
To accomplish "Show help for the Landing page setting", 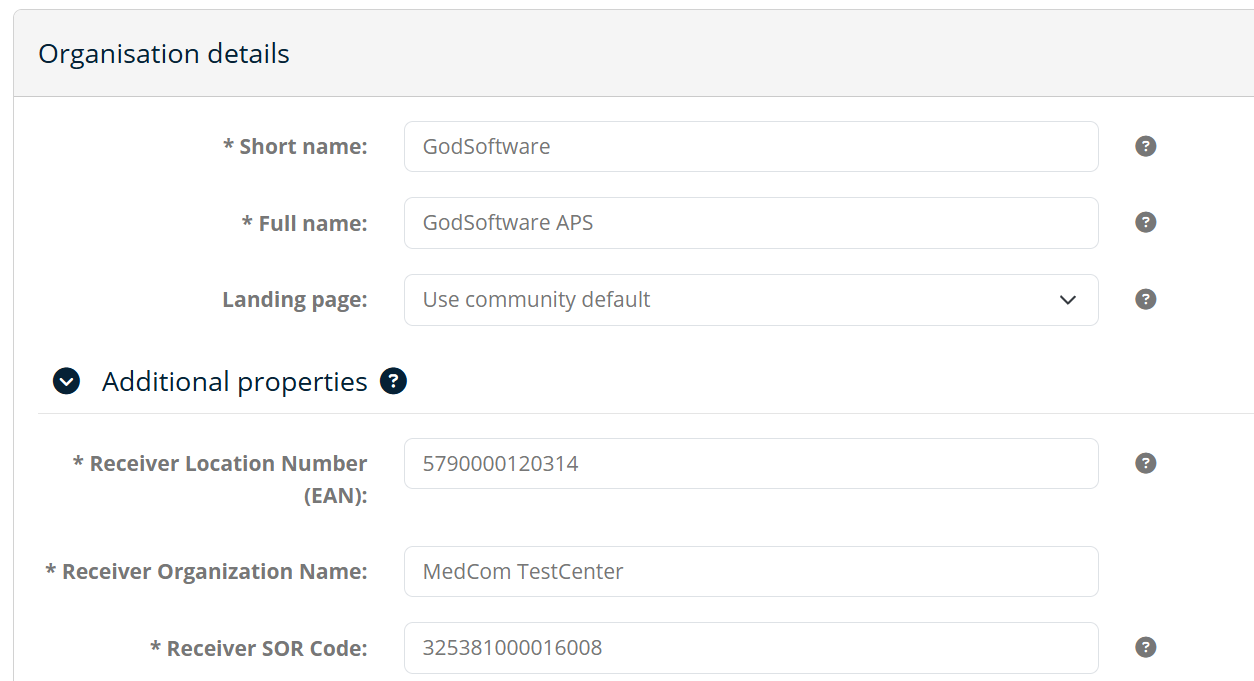I will tap(1146, 299).
